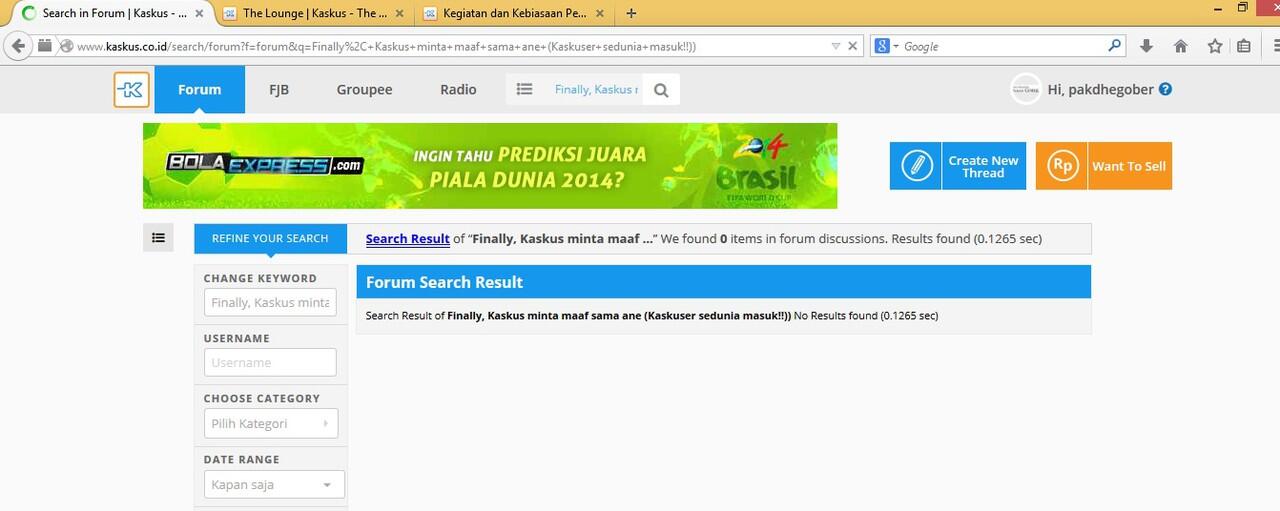Open the URL history dropdown arrow

tap(836, 46)
